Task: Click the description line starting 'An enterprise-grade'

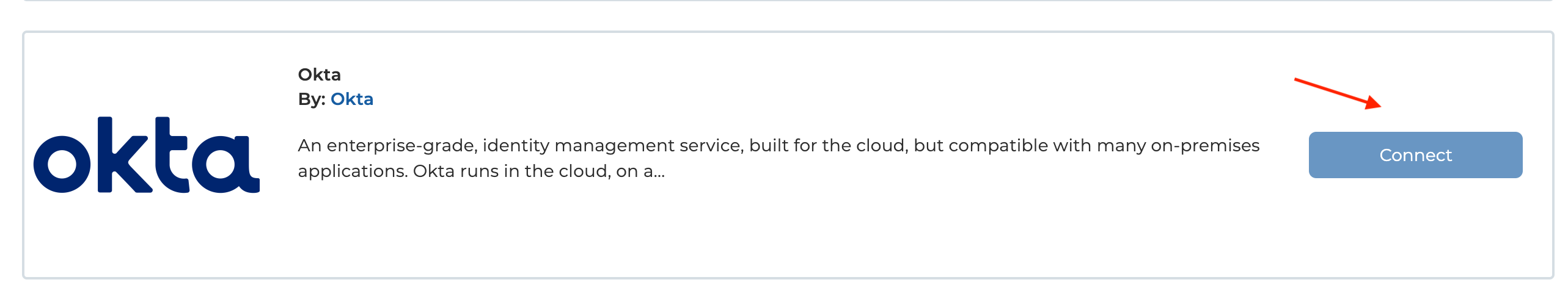Action: point(779,146)
